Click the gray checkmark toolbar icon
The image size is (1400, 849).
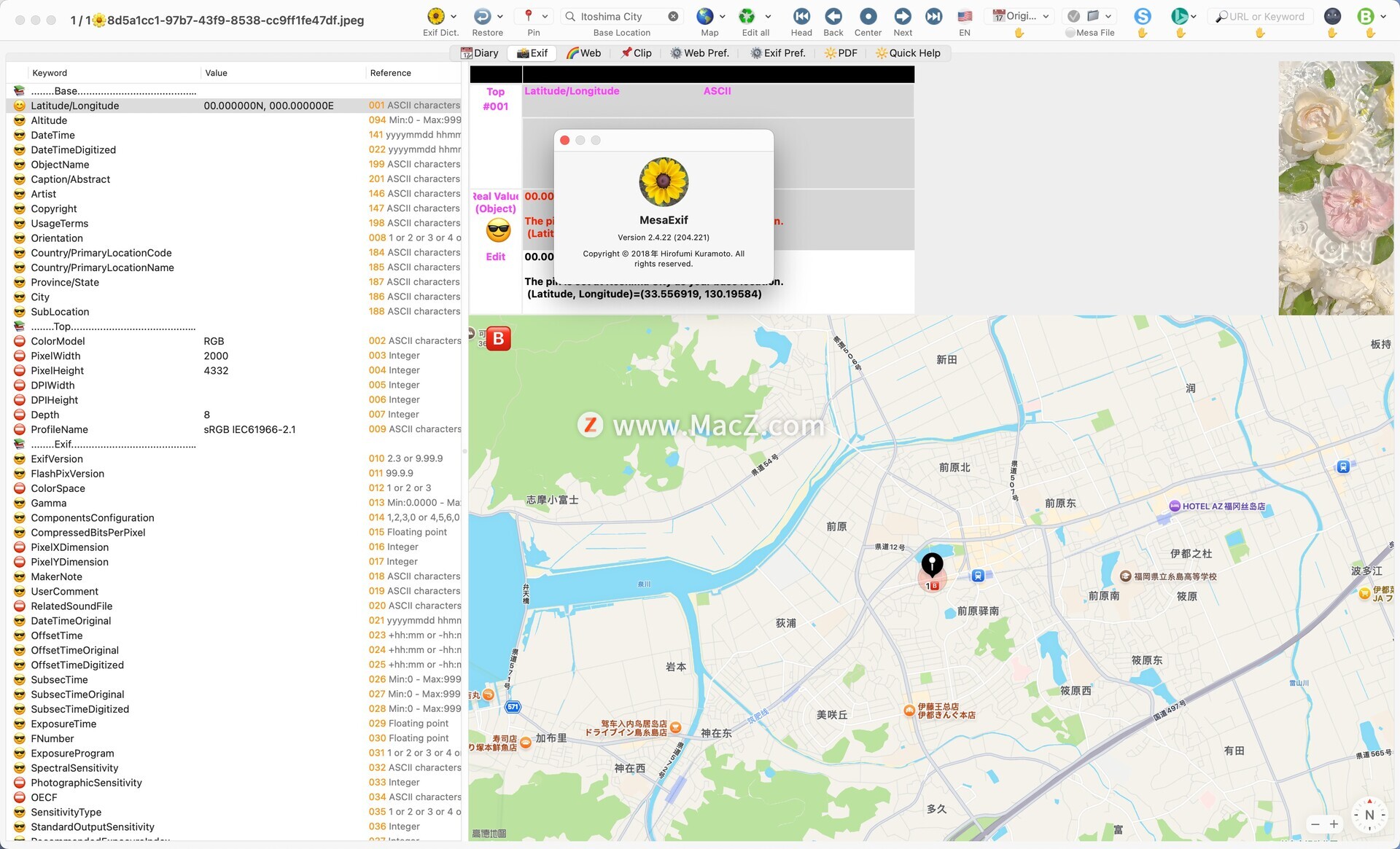coord(1073,16)
